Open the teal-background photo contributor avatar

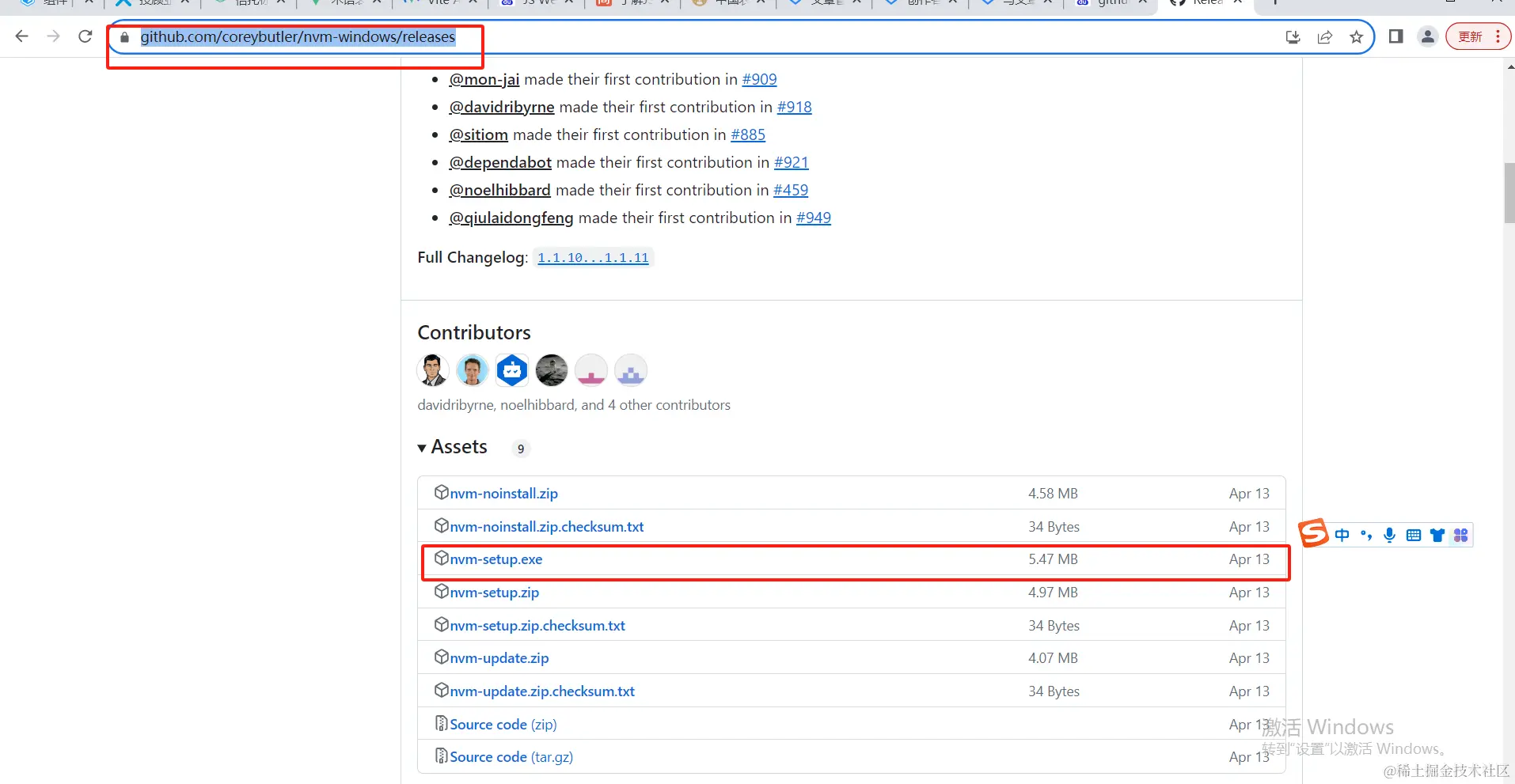click(473, 370)
